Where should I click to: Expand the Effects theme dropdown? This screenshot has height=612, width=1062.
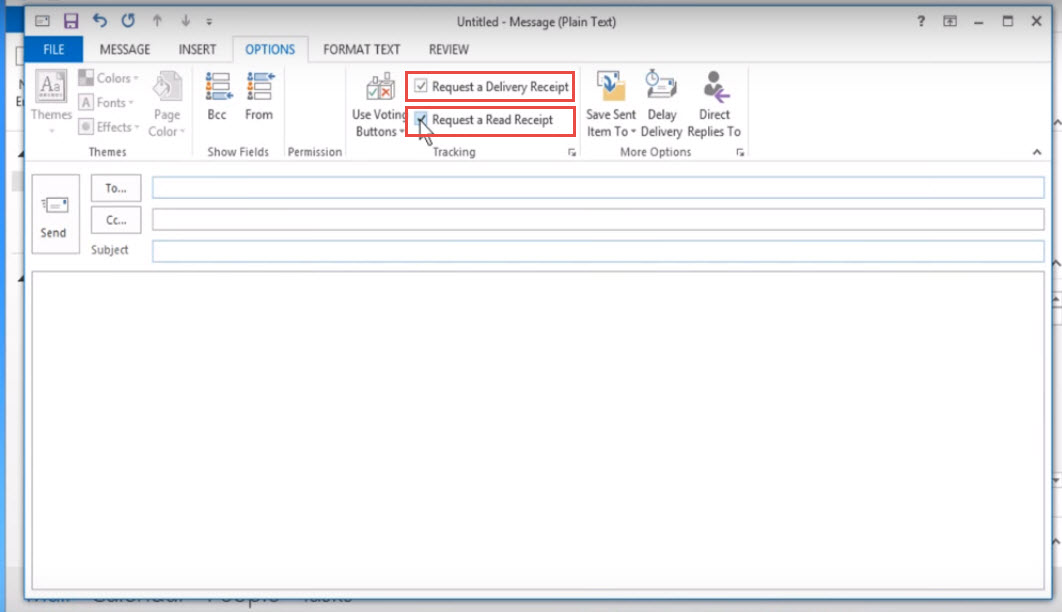108,127
